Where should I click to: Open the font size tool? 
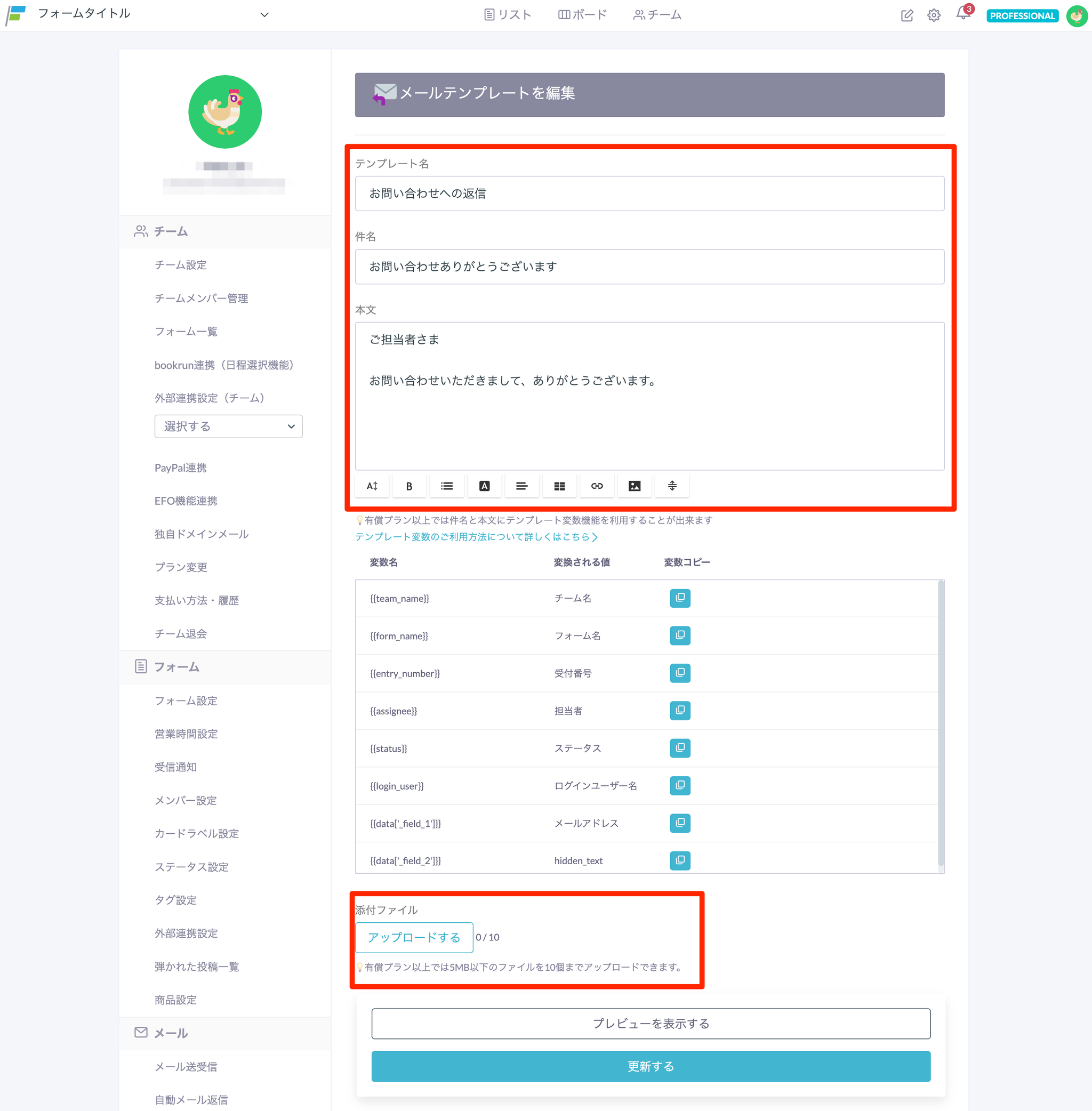[x=372, y=486]
